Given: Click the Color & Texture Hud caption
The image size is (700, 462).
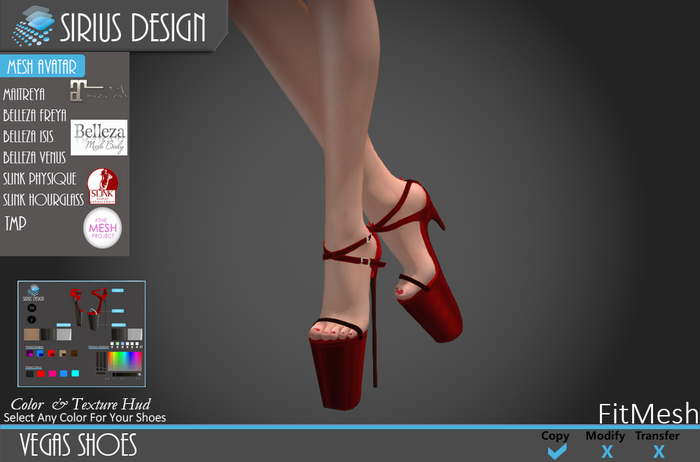Looking at the screenshot, I should coord(81,404).
